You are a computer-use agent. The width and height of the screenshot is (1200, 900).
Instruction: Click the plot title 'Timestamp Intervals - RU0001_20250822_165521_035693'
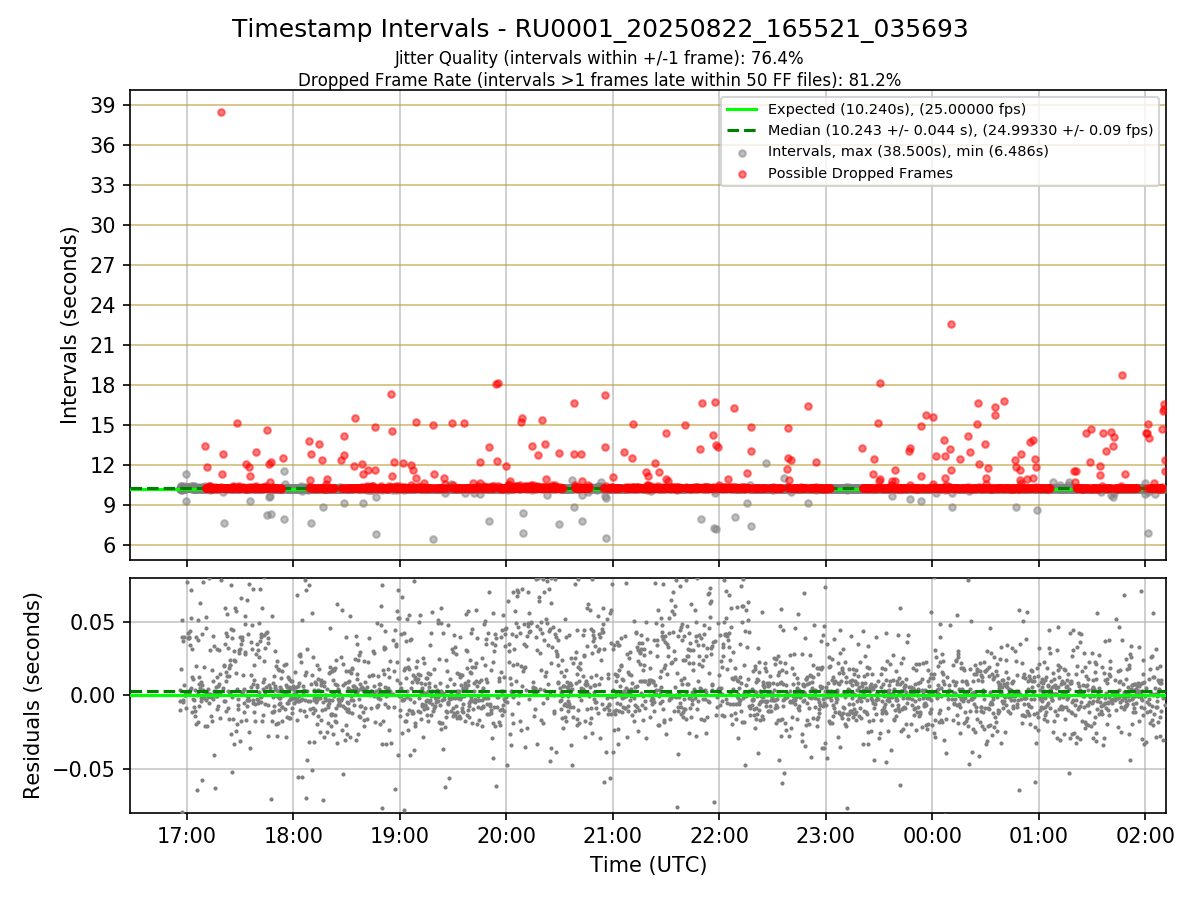click(600, 29)
